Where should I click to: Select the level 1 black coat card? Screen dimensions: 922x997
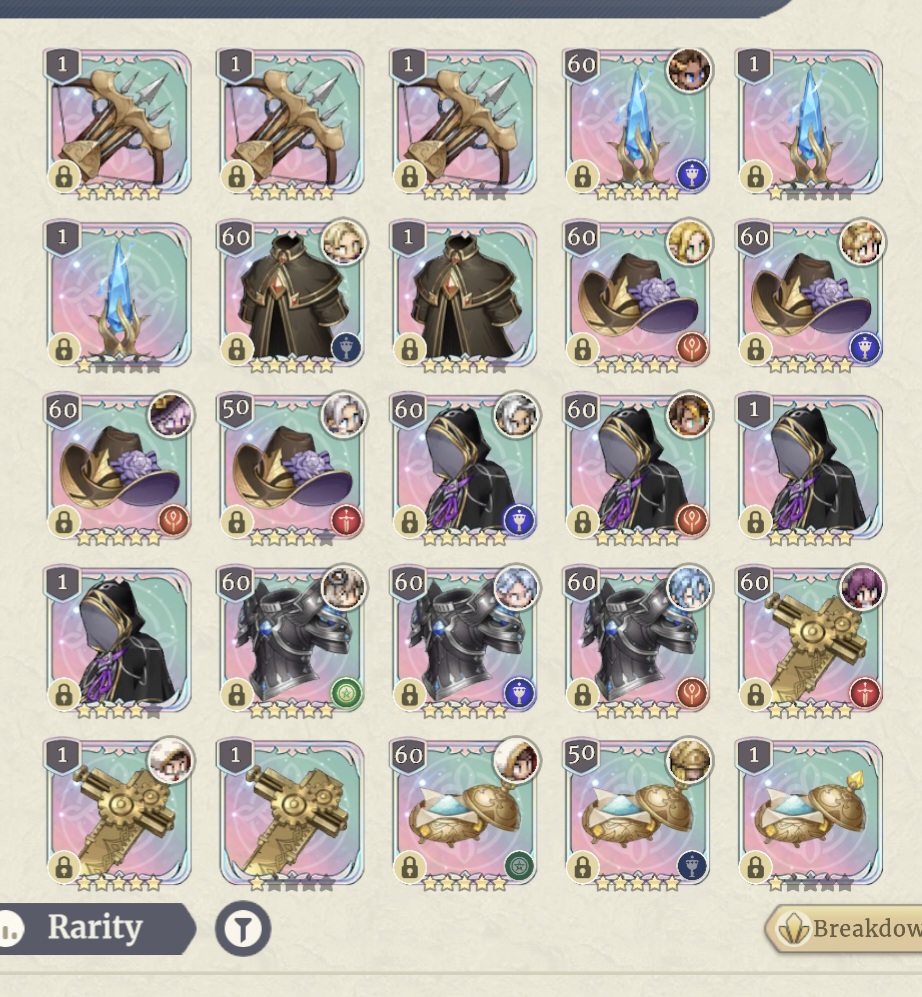point(464,296)
